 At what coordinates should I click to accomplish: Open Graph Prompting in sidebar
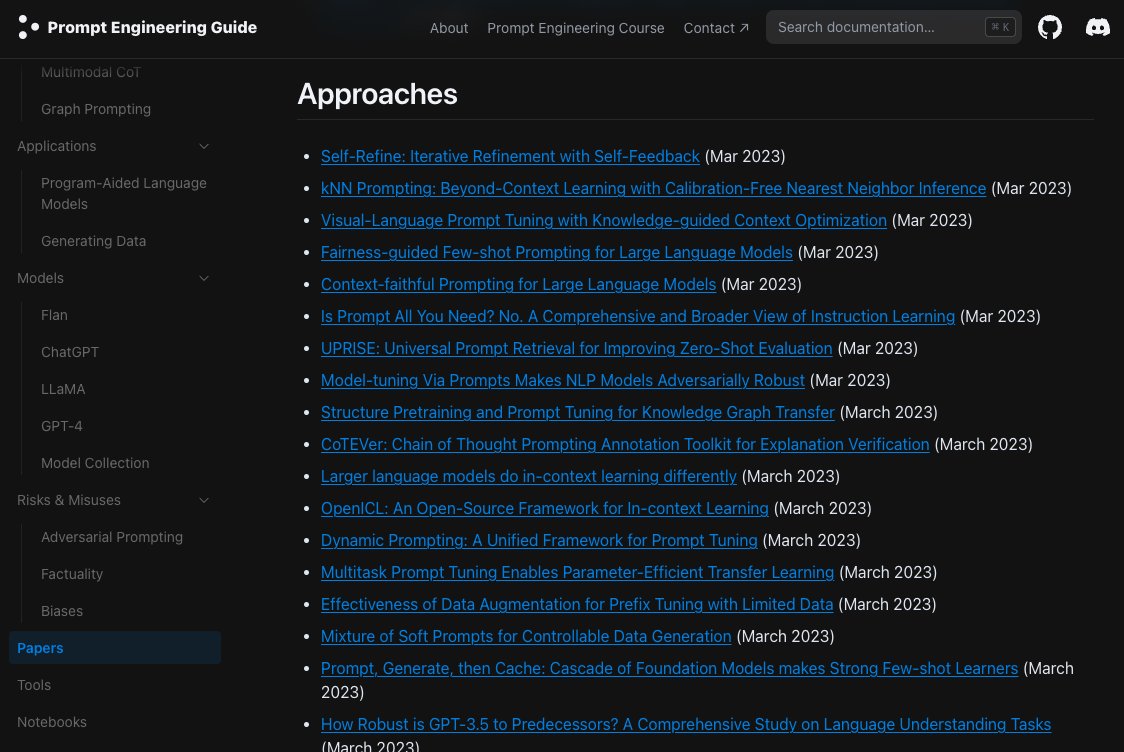[x=96, y=109]
